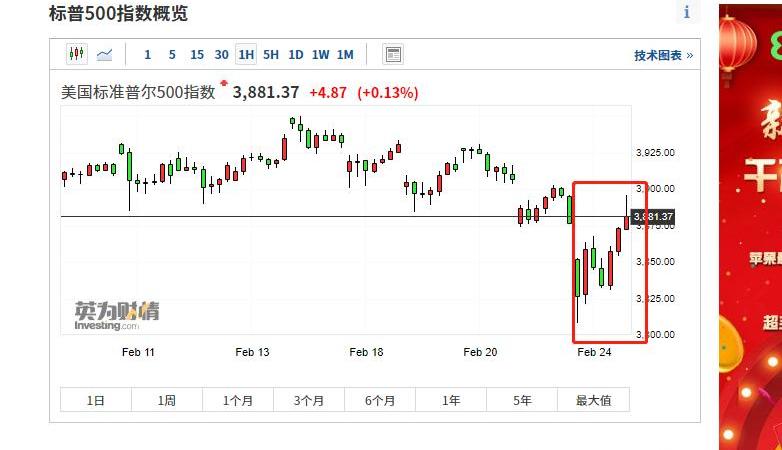Switch to the 5H interval
The height and width of the screenshot is (450, 782).
[271, 55]
